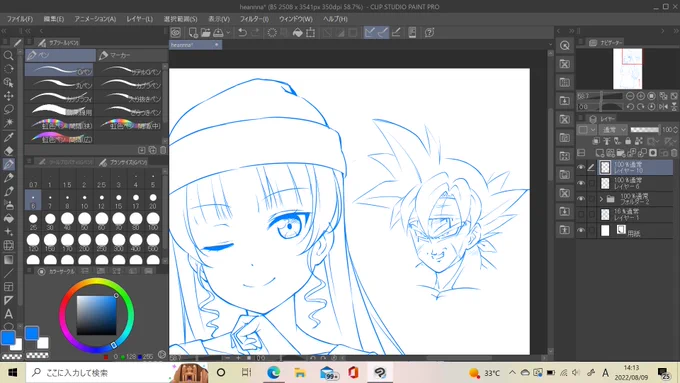Show hidden system tray icons chevron
Viewport: 680px width, 383px height.
tap(512, 373)
